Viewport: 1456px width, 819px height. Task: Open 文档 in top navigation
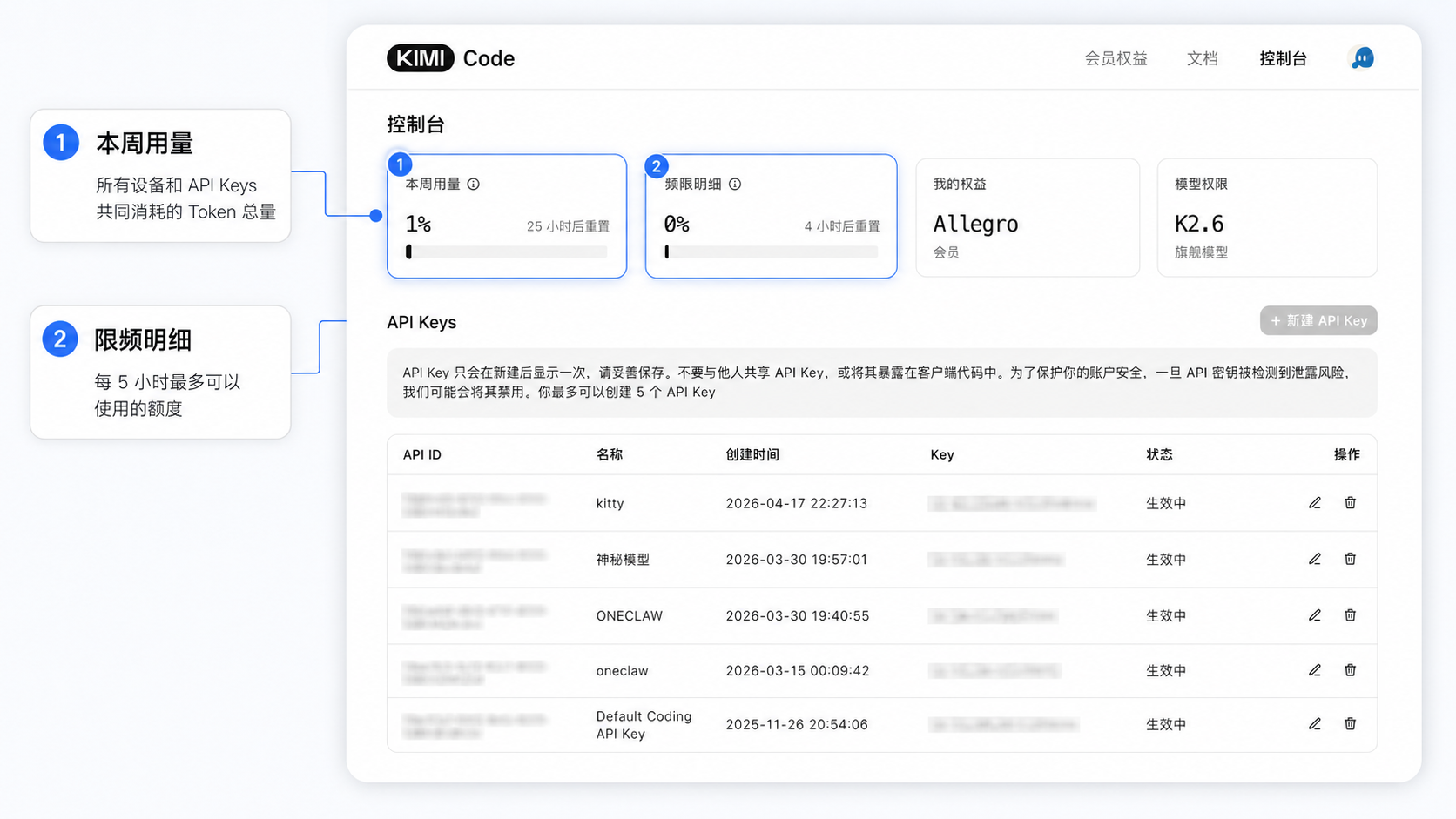[1202, 58]
